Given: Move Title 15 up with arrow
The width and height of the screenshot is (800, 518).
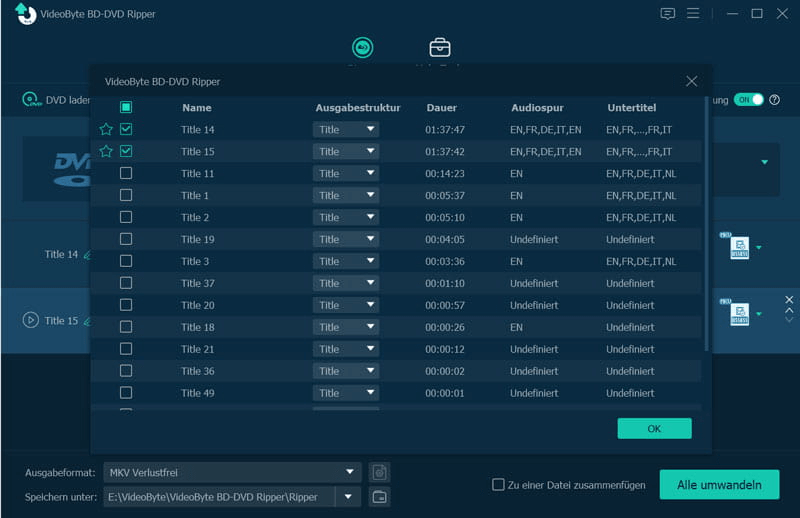Looking at the screenshot, I should (789, 310).
